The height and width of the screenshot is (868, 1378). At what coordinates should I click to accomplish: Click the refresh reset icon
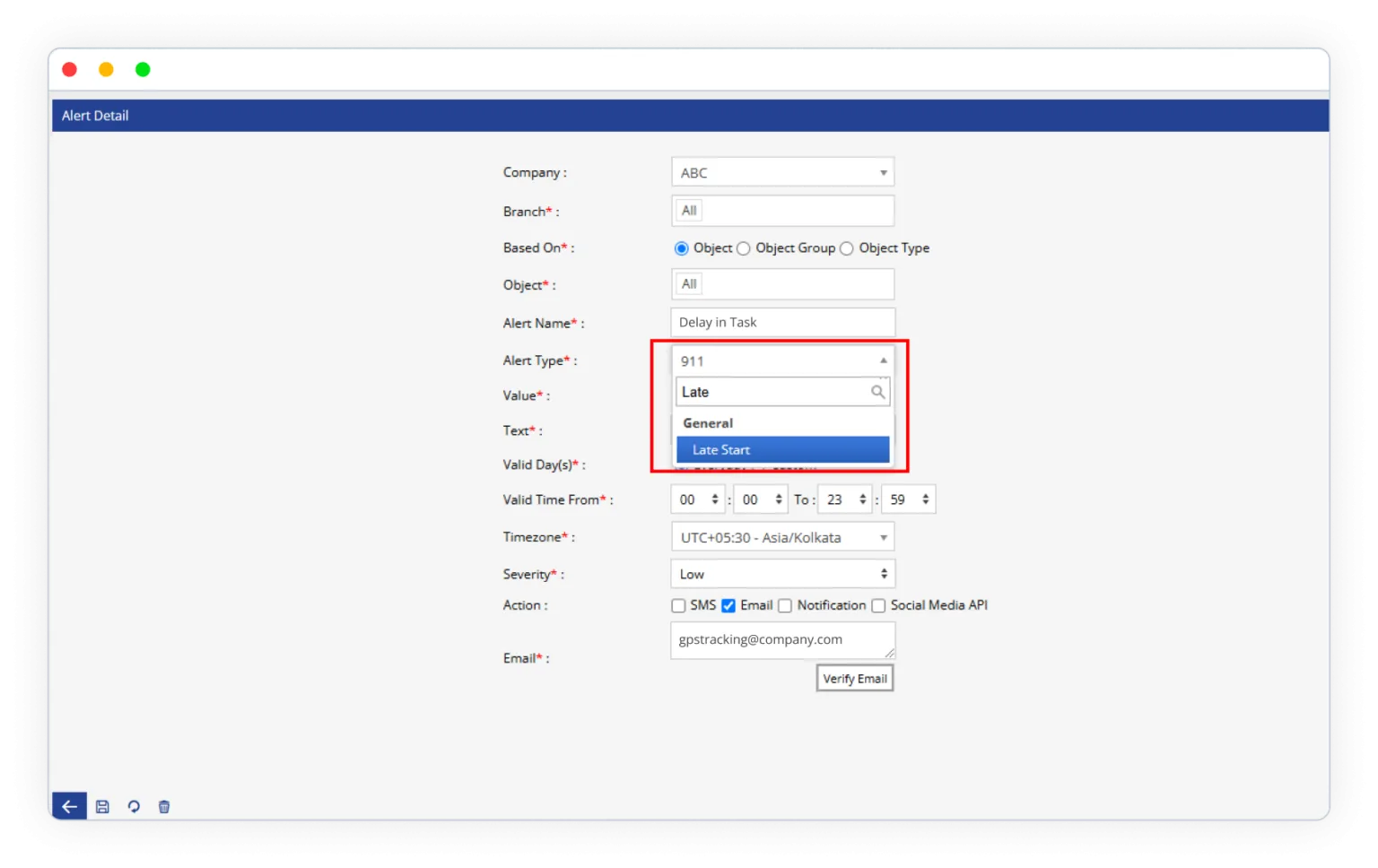tap(134, 806)
